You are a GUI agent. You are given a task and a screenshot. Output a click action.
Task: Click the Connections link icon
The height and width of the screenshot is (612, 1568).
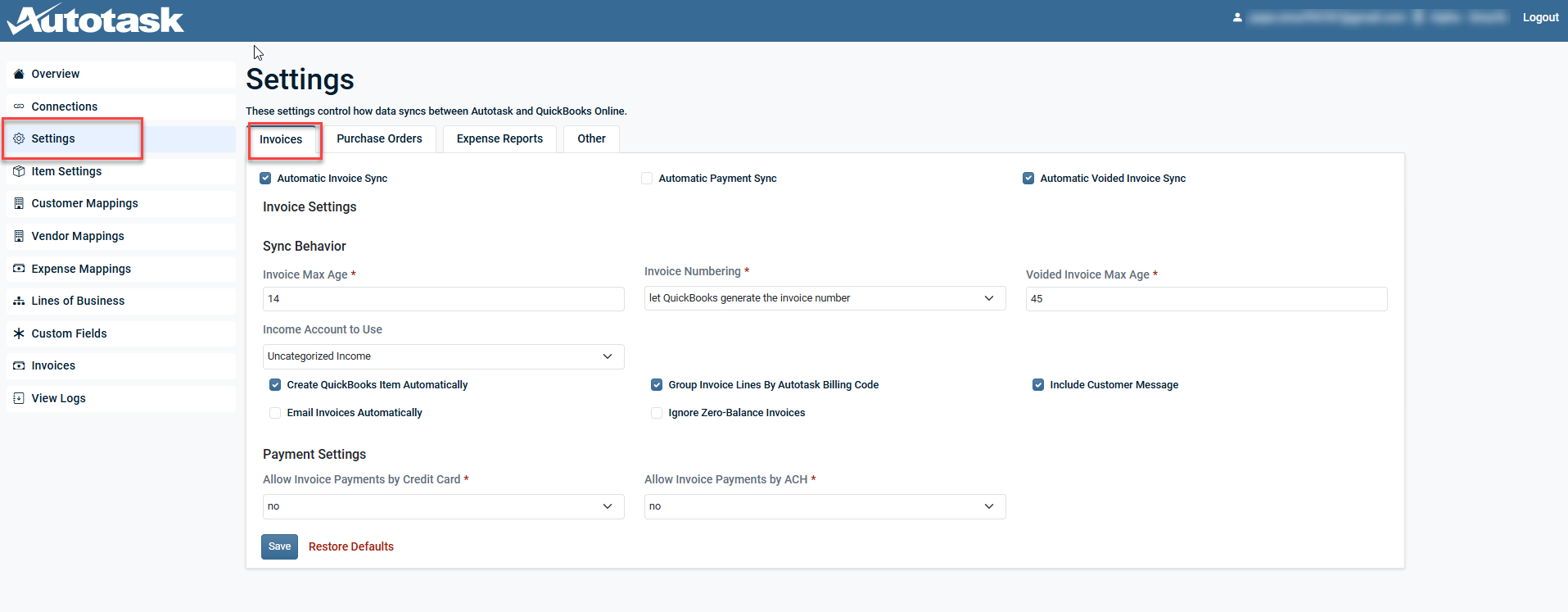tap(19, 107)
